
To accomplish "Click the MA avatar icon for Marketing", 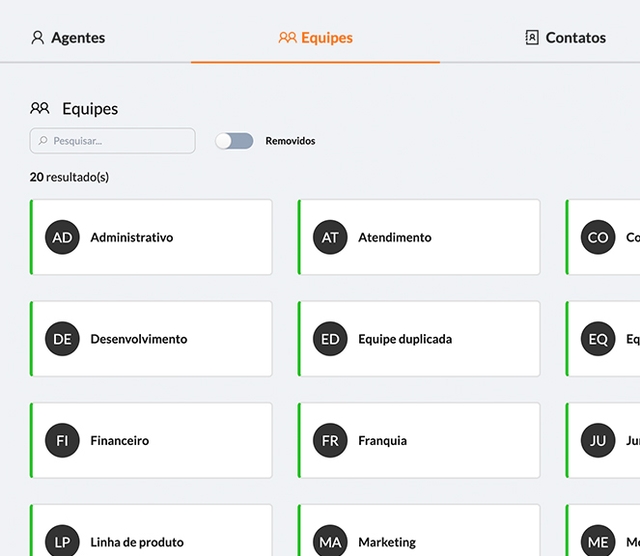I will click(x=330, y=542).
